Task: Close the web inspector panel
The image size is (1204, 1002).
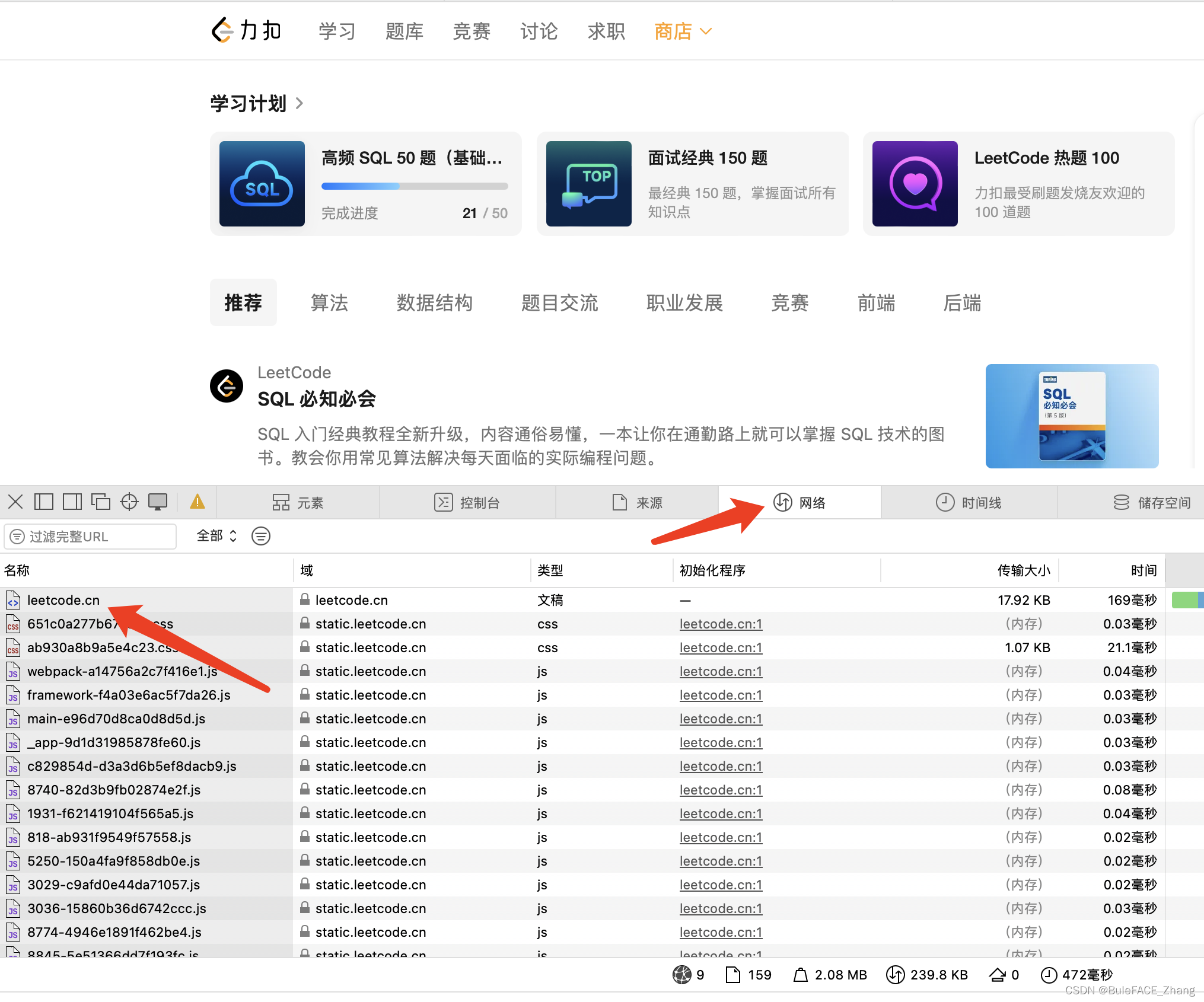Action: pos(15,502)
